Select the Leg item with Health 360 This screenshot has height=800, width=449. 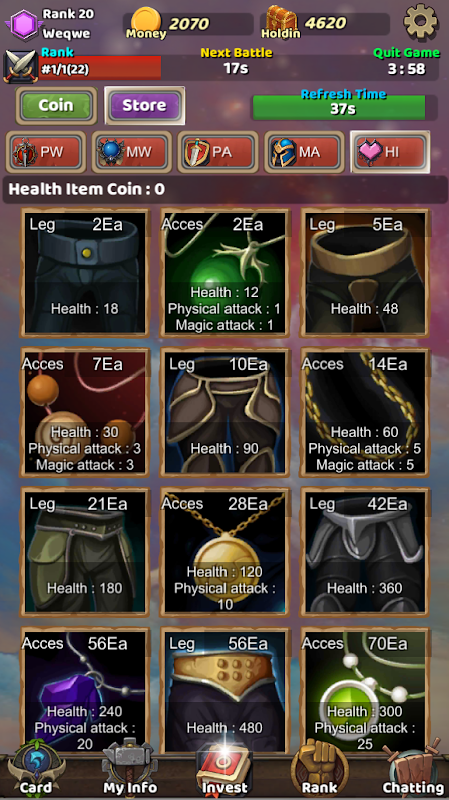pos(364,552)
